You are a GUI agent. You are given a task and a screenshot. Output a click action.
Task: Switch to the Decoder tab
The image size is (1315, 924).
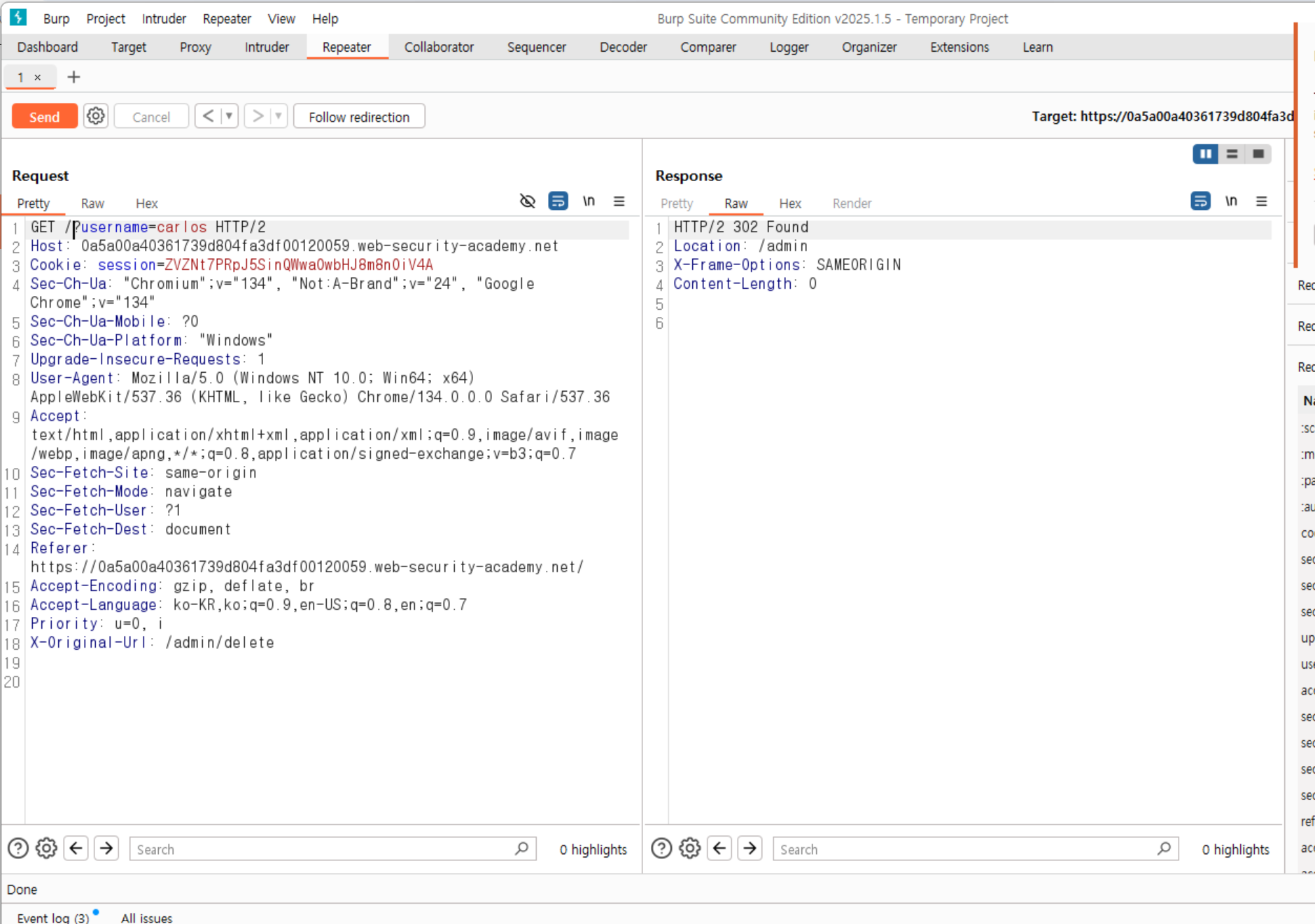click(x=623, y=47)
